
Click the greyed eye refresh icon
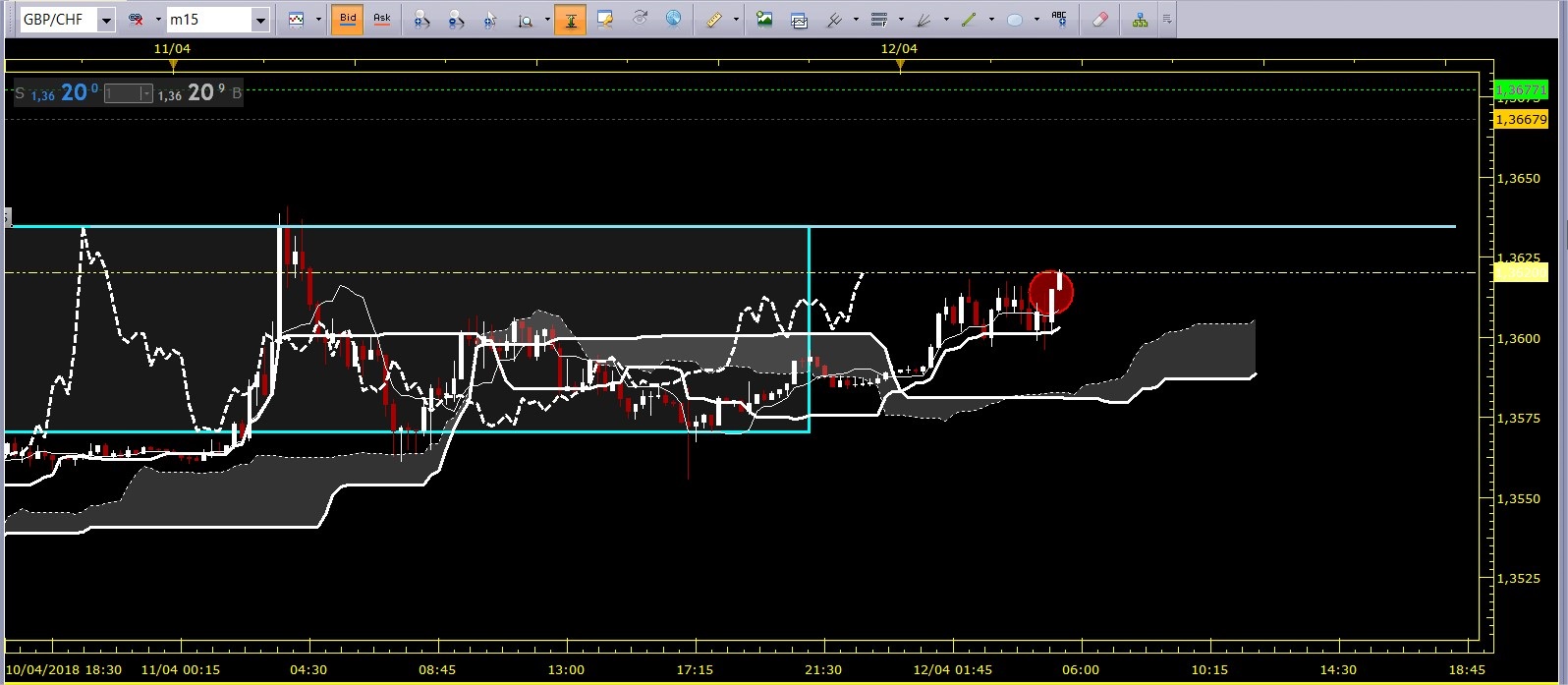coord(640,19)
